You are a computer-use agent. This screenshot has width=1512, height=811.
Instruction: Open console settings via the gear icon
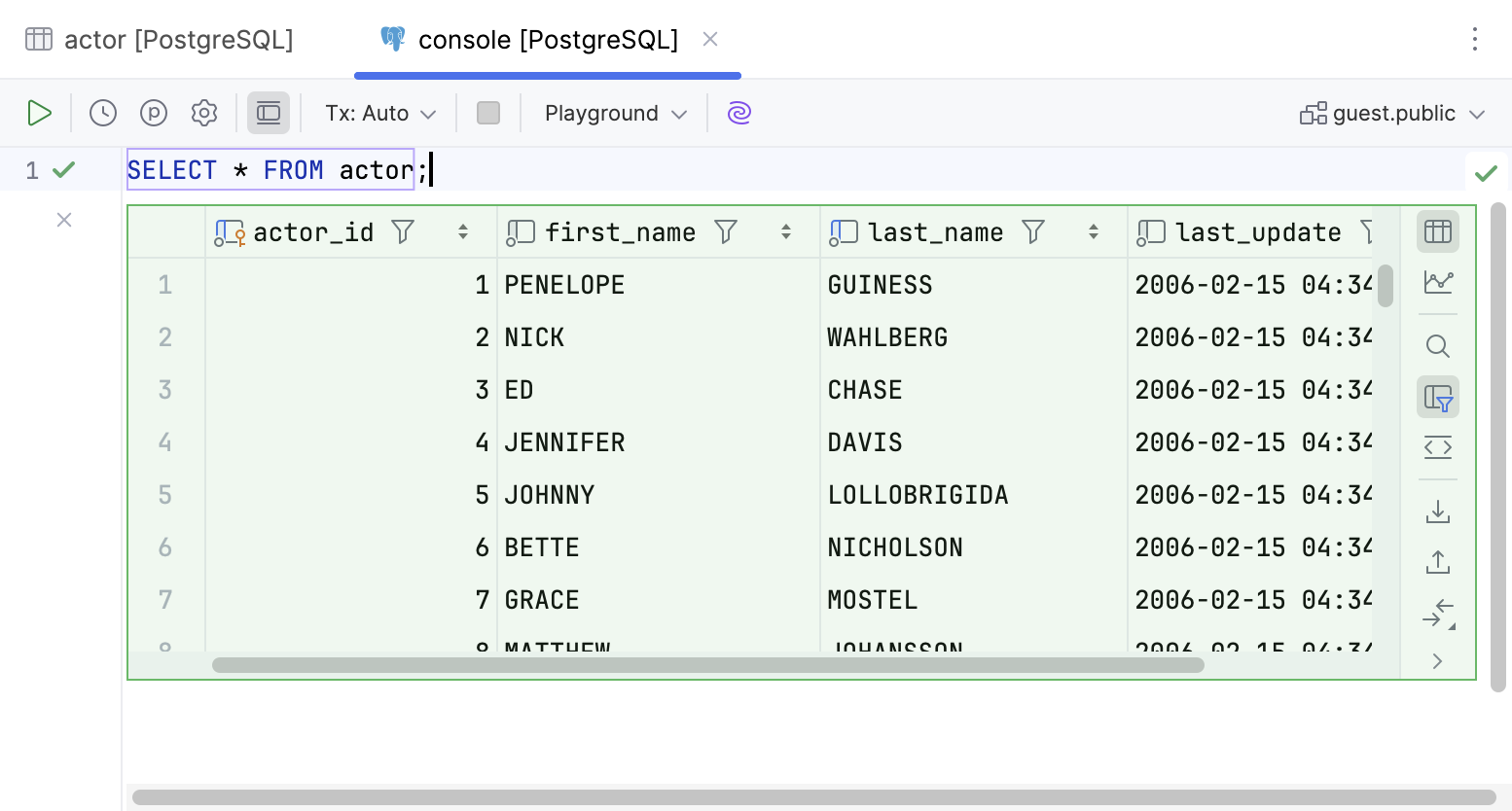(x=203, y=113)
